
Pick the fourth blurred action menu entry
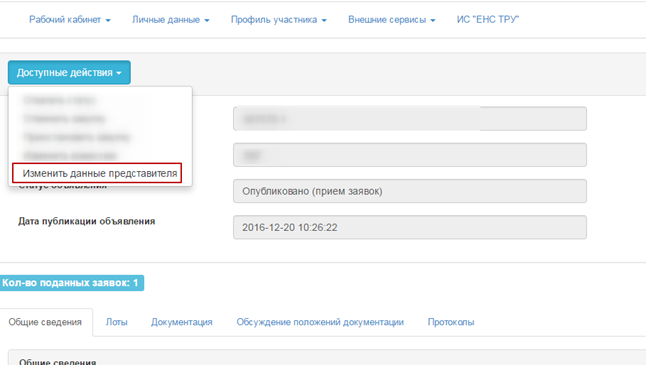[x=70, y=155]
